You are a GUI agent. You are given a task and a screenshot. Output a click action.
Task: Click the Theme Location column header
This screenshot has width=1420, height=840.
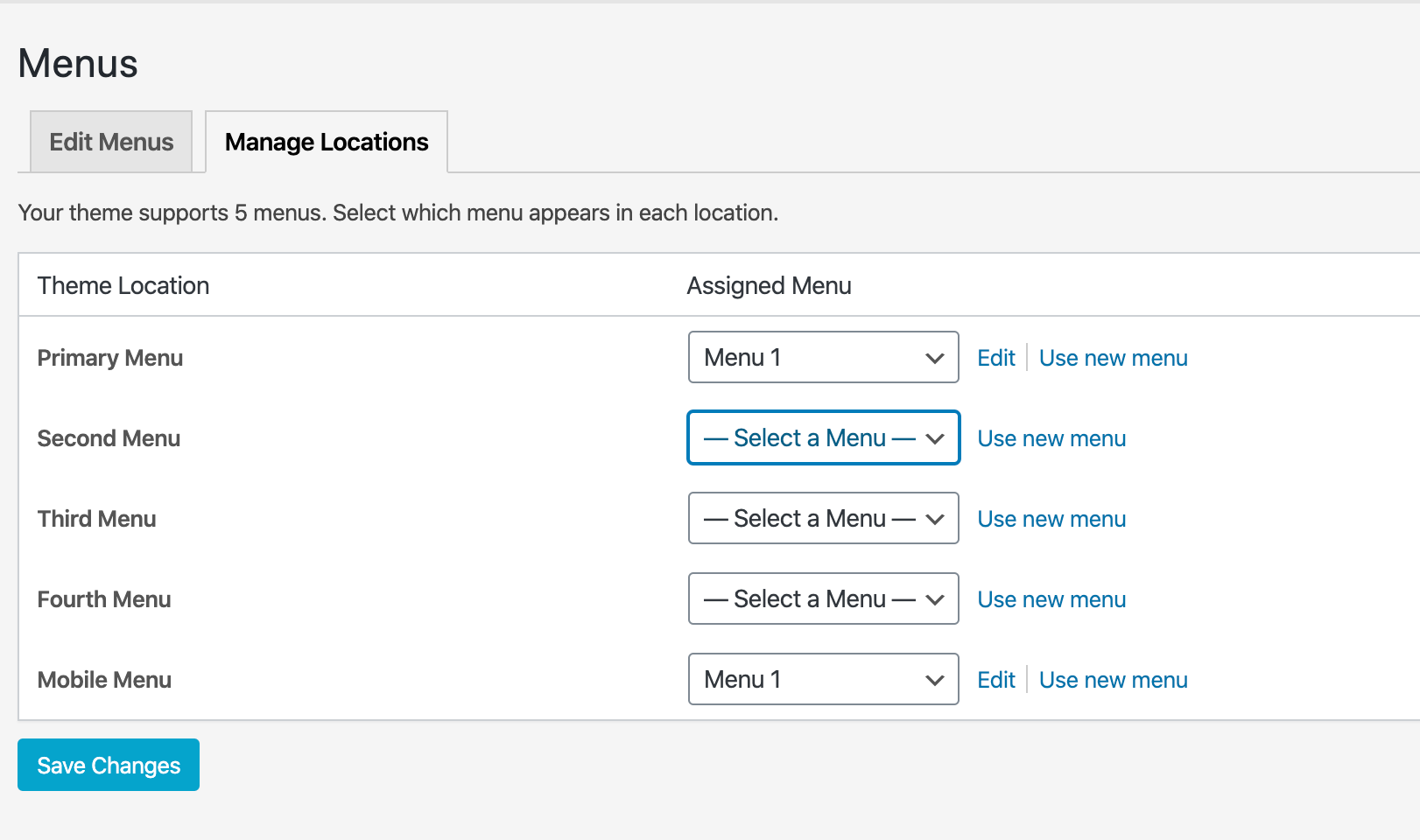[x=123, y=285]
